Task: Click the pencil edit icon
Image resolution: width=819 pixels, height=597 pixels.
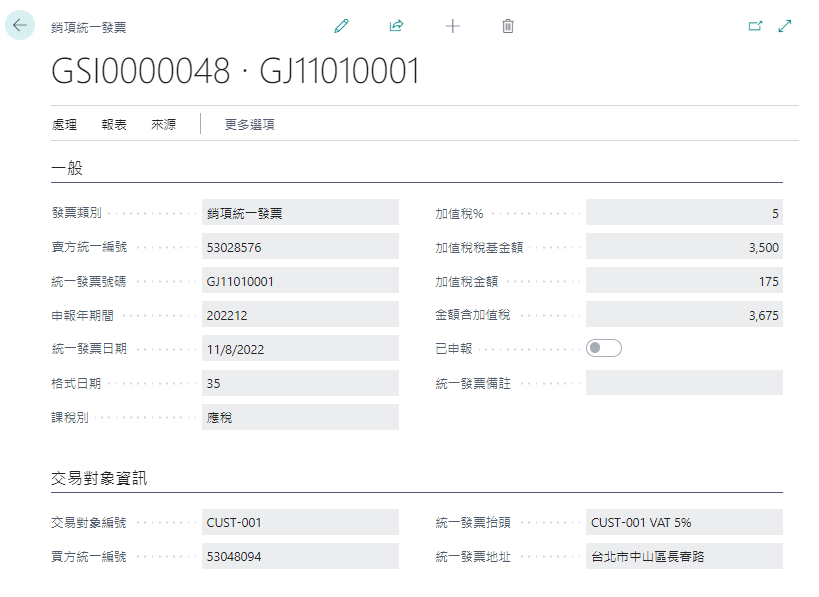Action: pos(342,26)
